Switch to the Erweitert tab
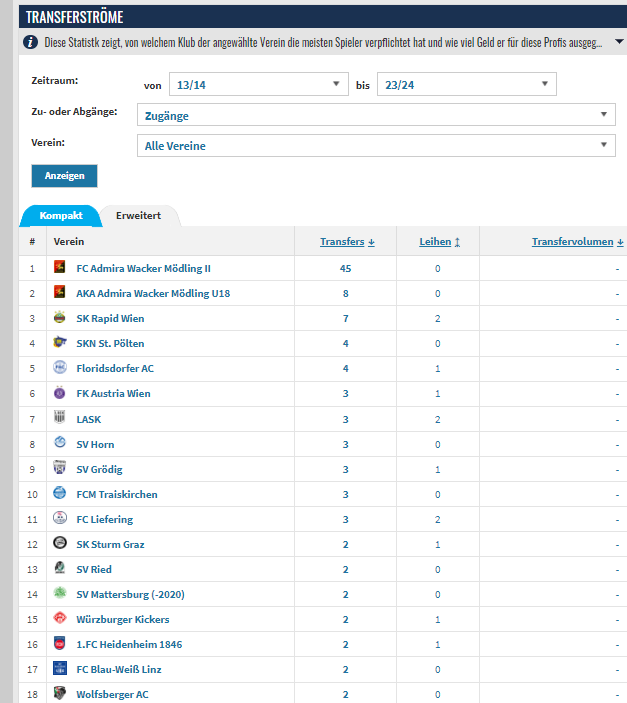 click(x=139, y=216)
